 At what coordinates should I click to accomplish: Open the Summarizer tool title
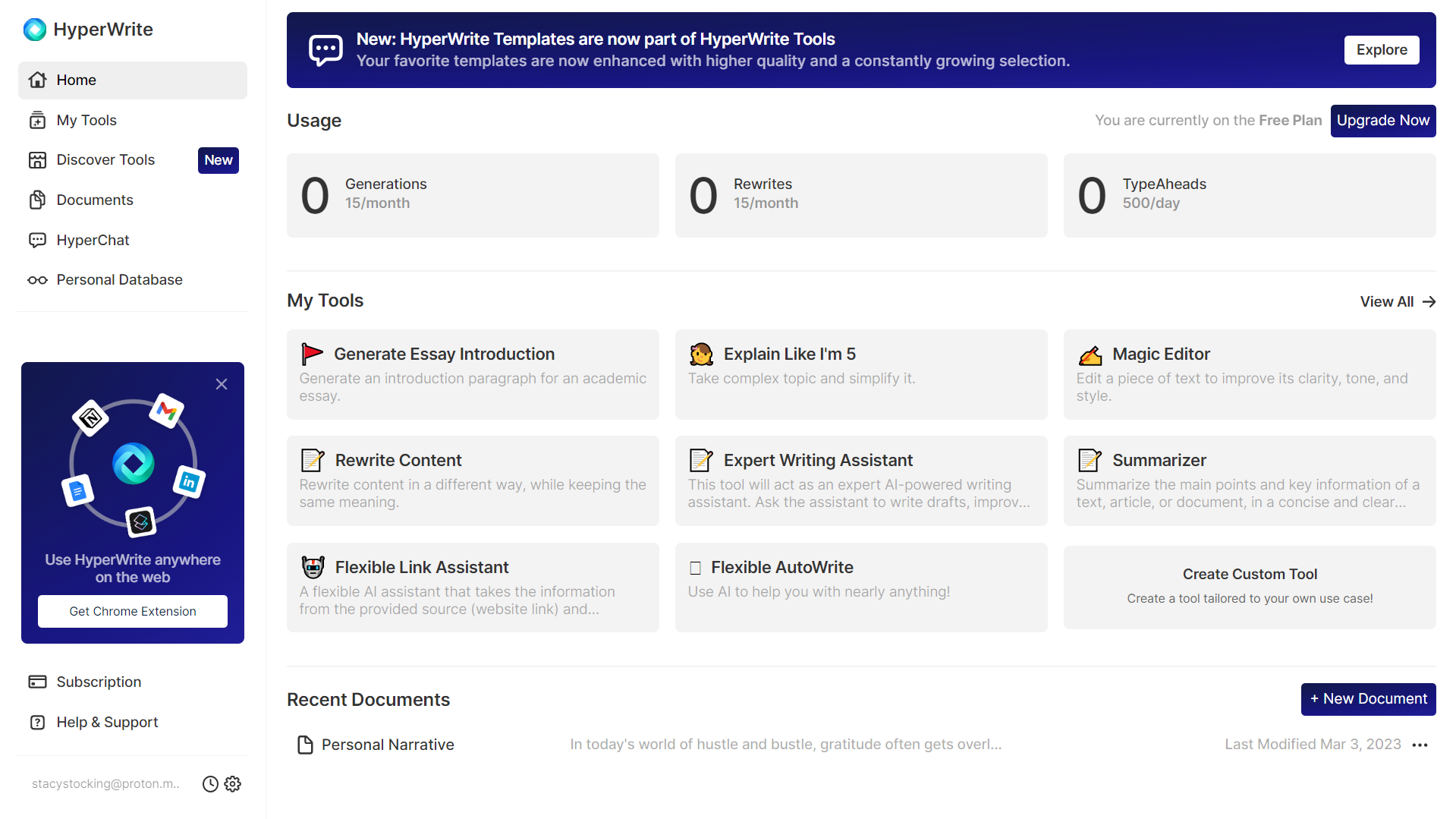click(x=1159, y=461)
